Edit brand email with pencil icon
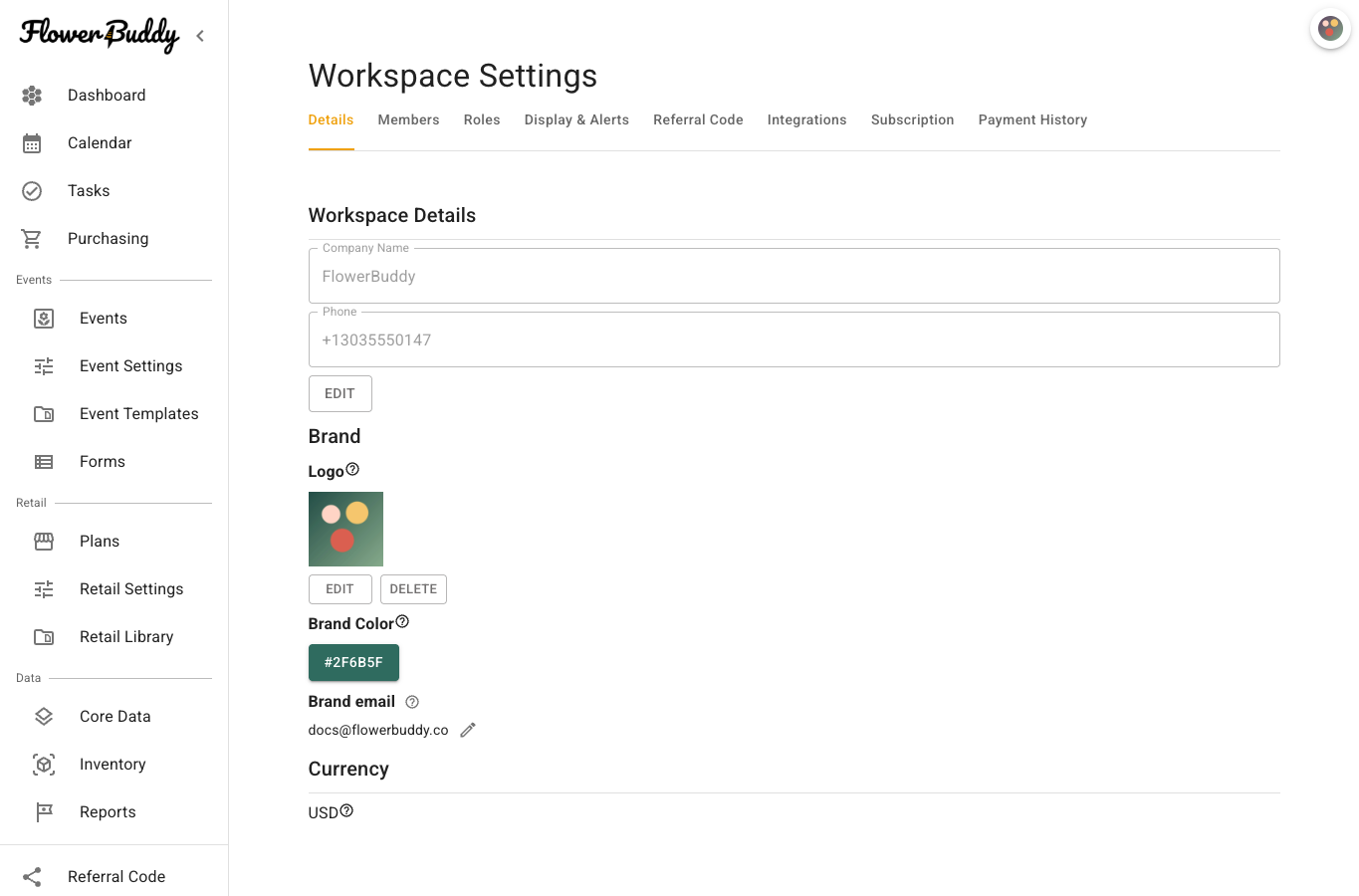This screenshot has width=1359, height=896. [468, 730]
